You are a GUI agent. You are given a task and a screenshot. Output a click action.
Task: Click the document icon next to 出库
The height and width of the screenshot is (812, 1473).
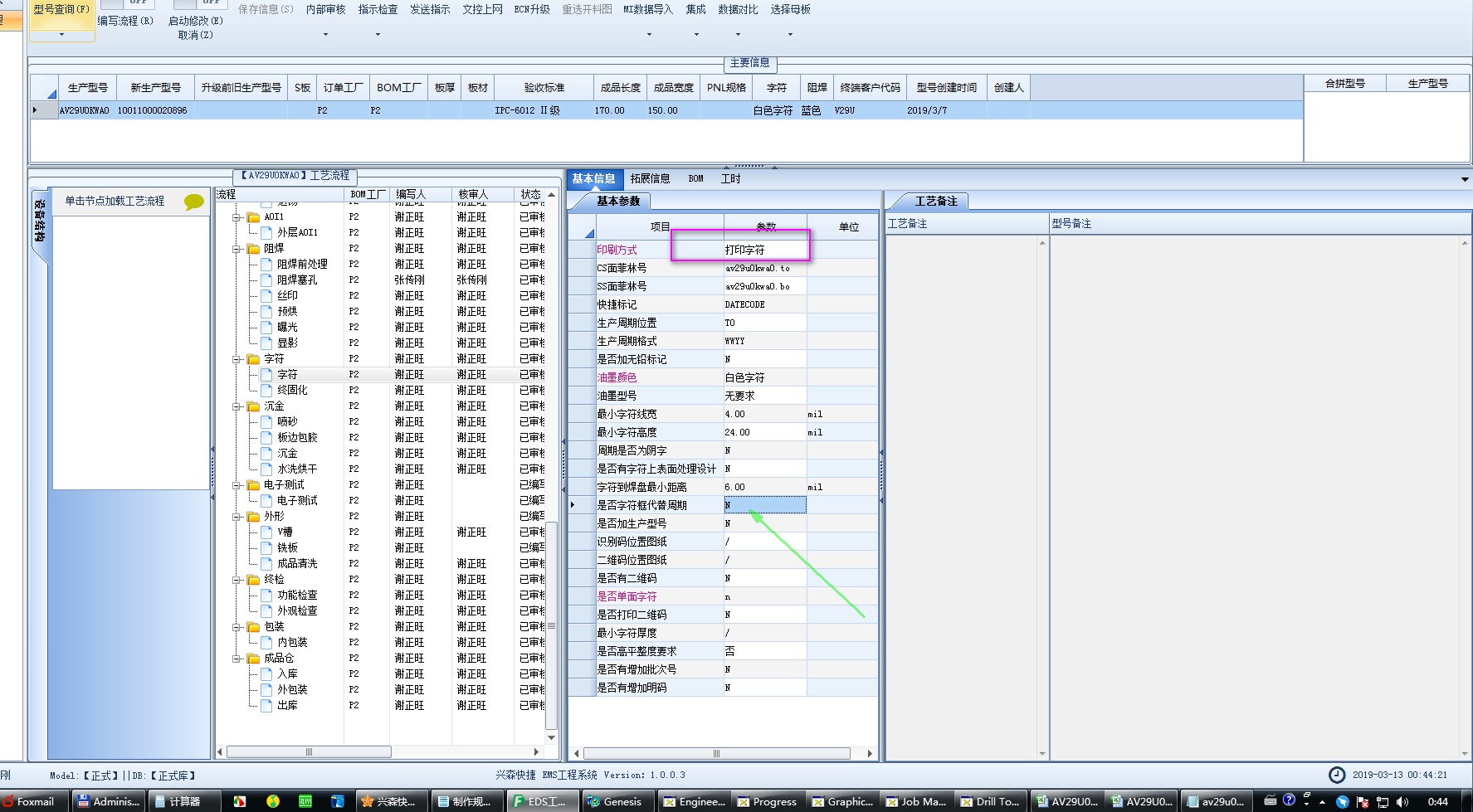tap(267, 705)
